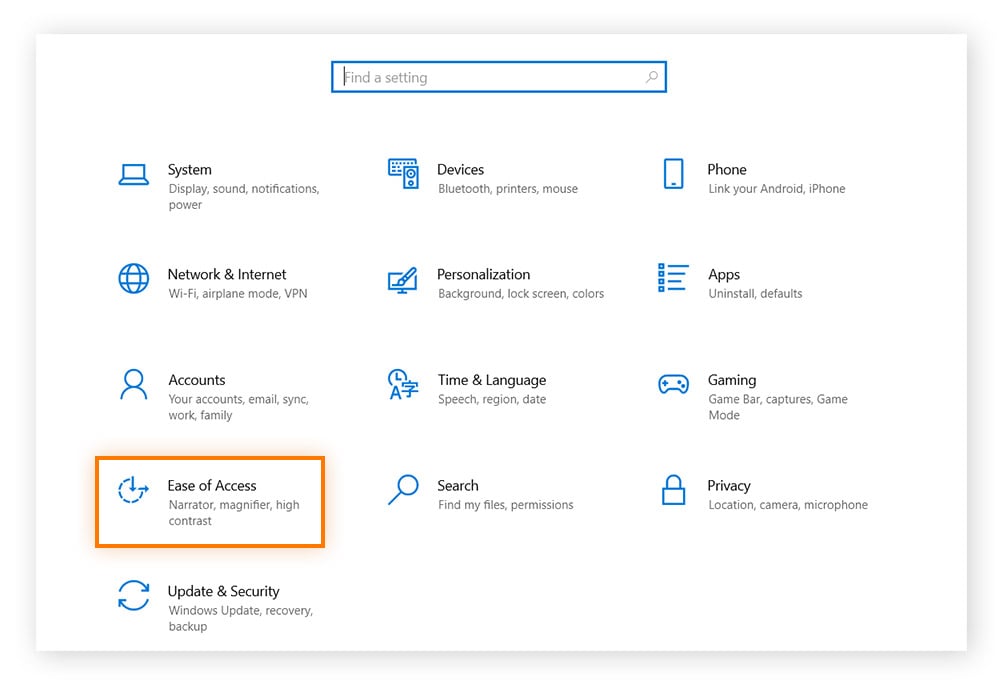Image resolution: width=1003 pixels, height=685 pixels.
Task: Click the 'Link your Android, iPhone' description
Action: click(777, 189)
